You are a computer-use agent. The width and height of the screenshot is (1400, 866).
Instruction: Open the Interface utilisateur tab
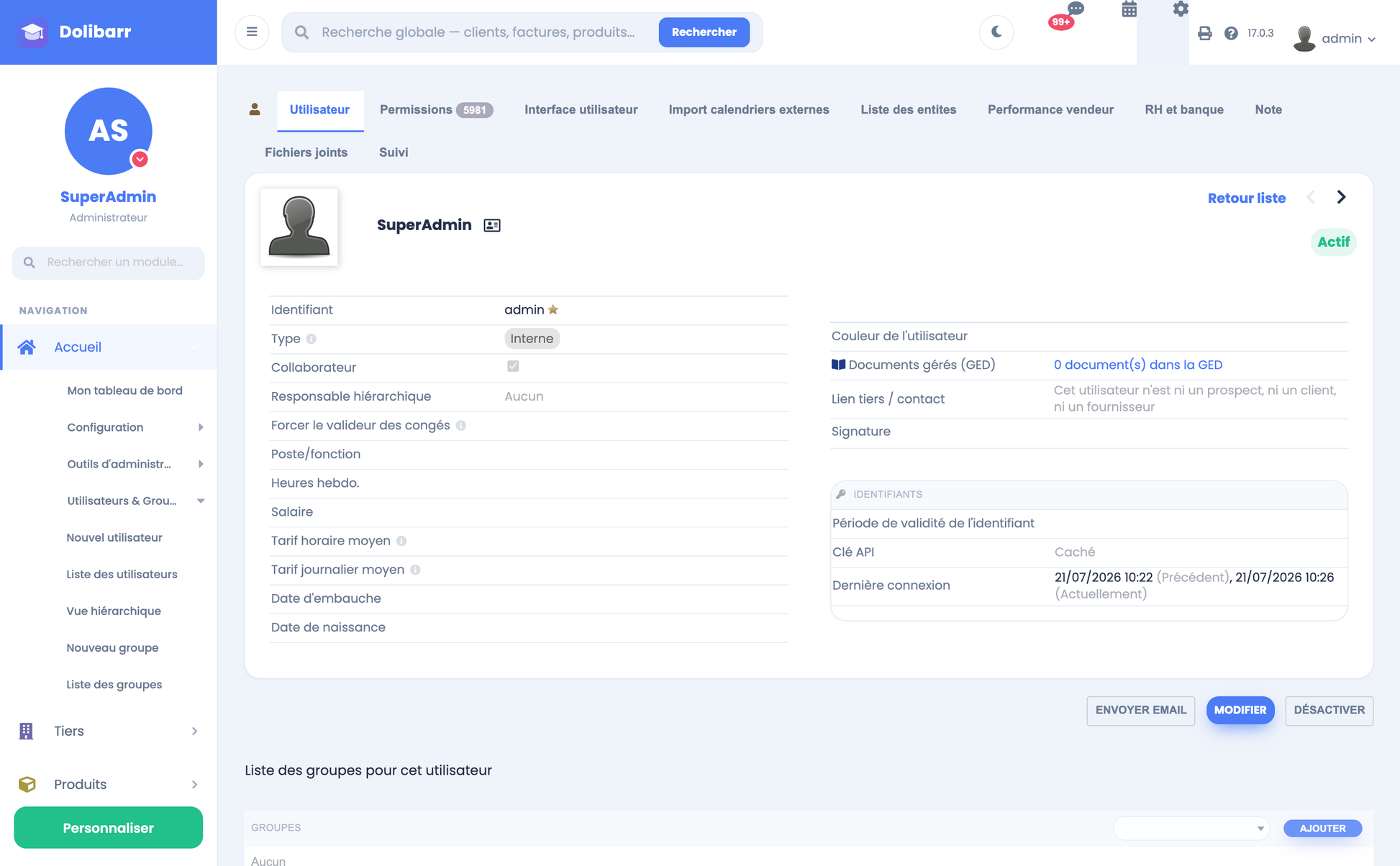(x=581, y=109)
